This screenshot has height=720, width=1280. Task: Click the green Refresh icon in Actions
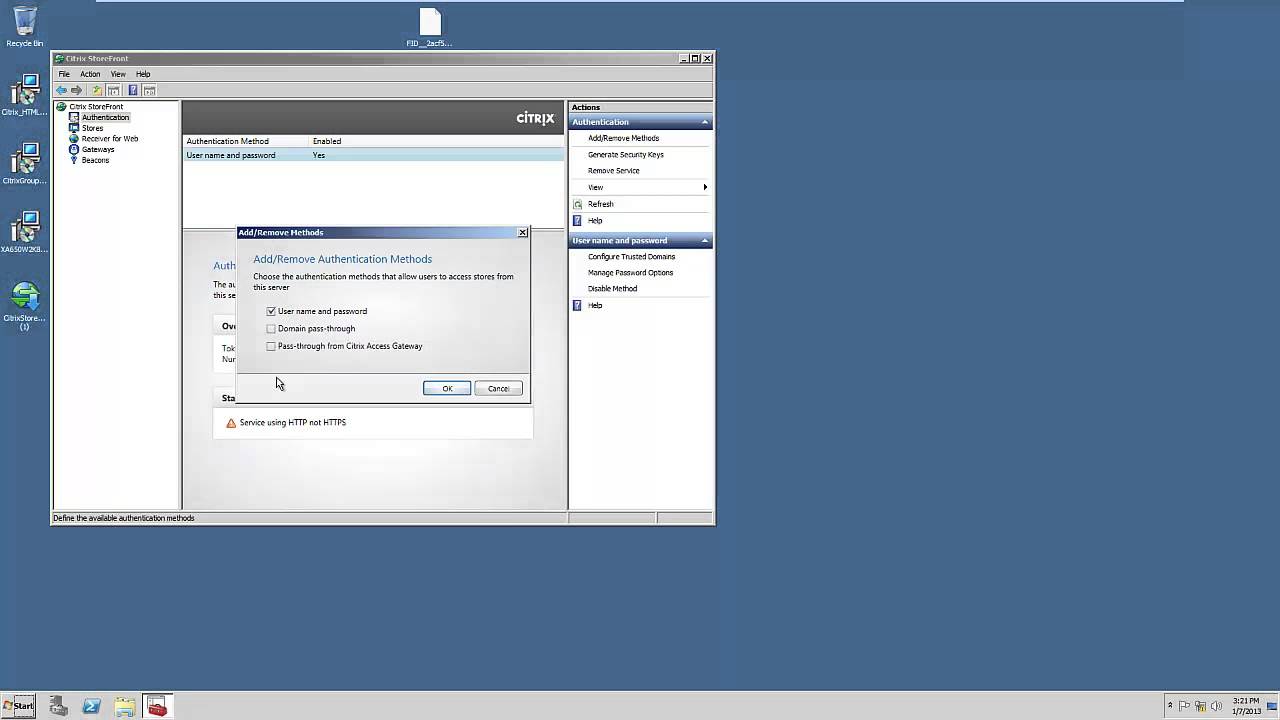577,204
